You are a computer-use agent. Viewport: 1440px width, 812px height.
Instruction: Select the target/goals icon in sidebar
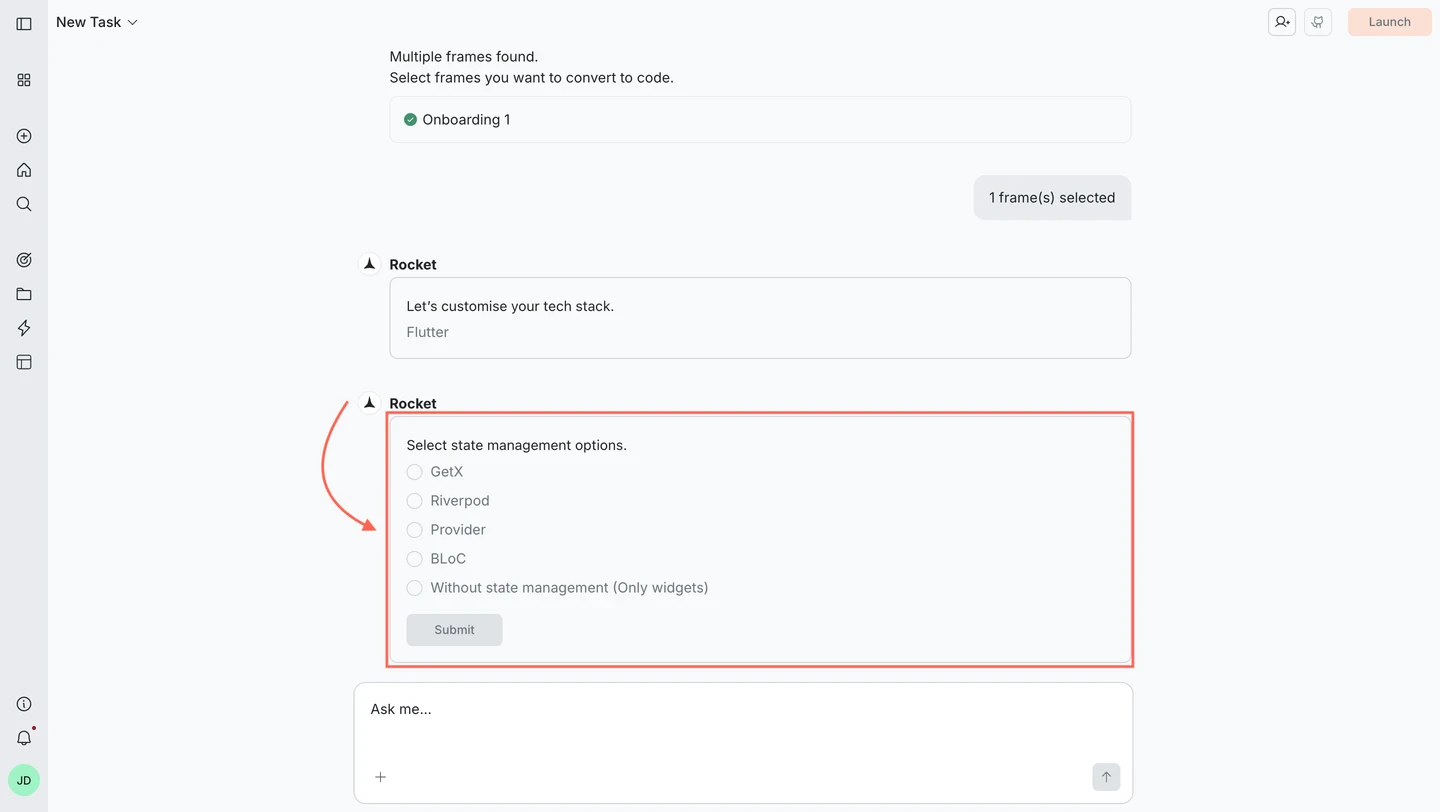coord(24,259)
